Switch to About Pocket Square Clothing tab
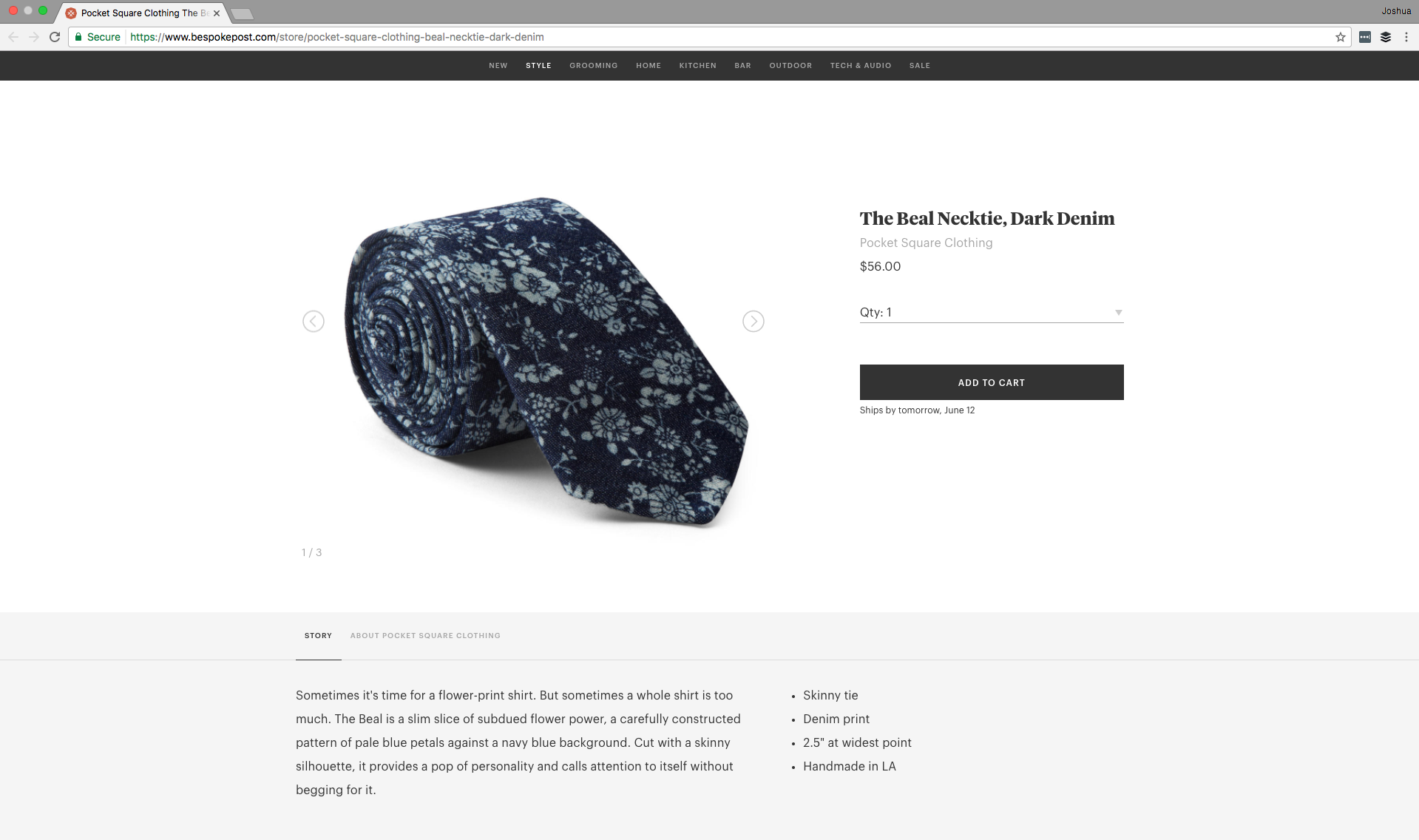The width and height of the screenshot is (1419, 840). pyautogui.click(x=425, y=635)
